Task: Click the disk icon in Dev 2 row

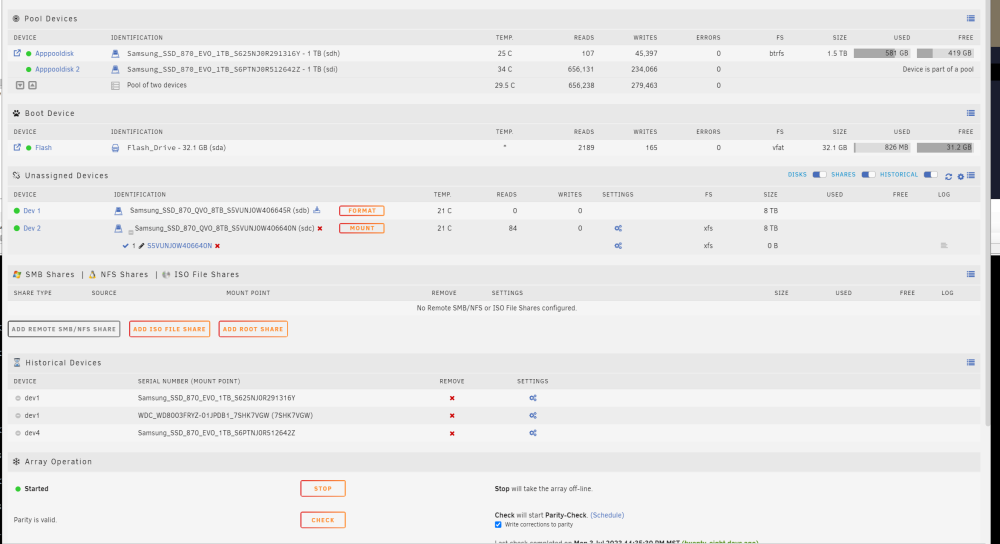Action: tap(118, 228)
